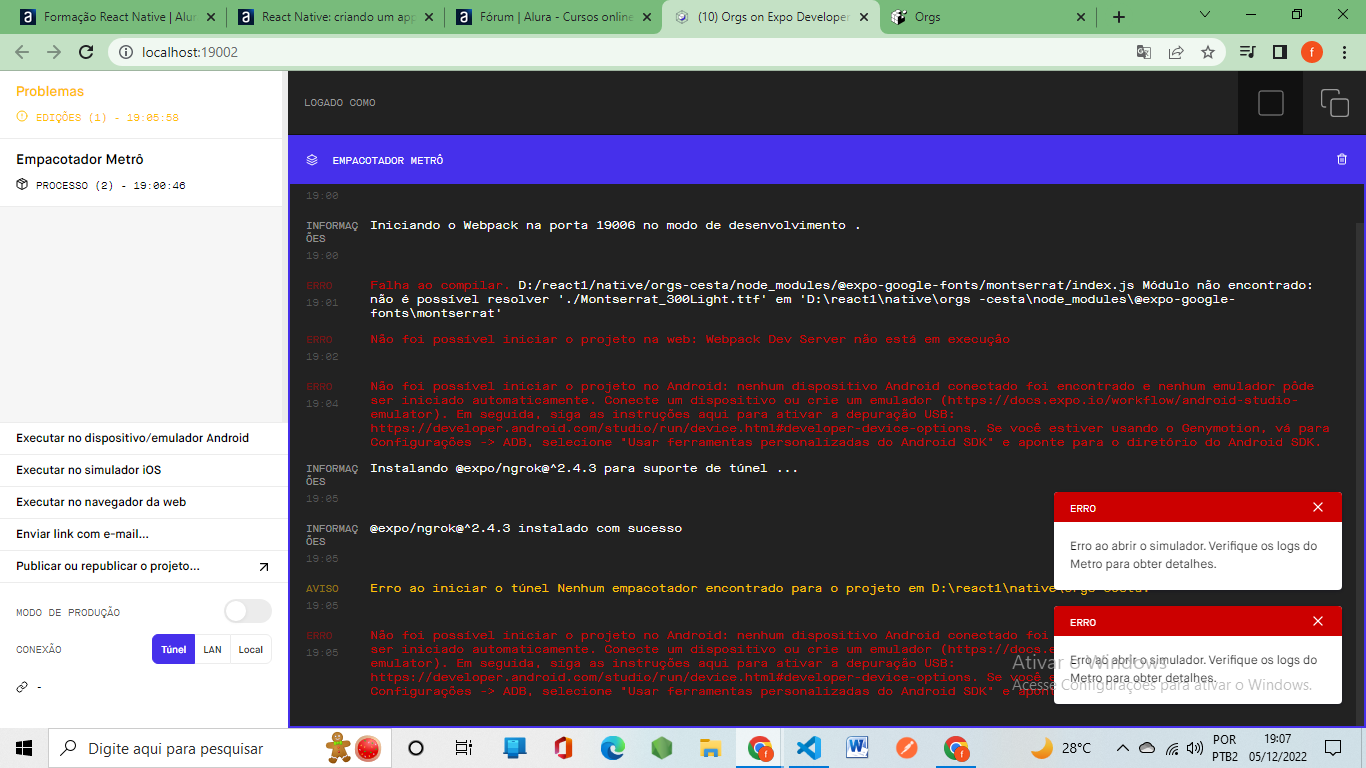Close the Formação React Native tab
This screenshot has width=1366, height=768.
point(212,17)
